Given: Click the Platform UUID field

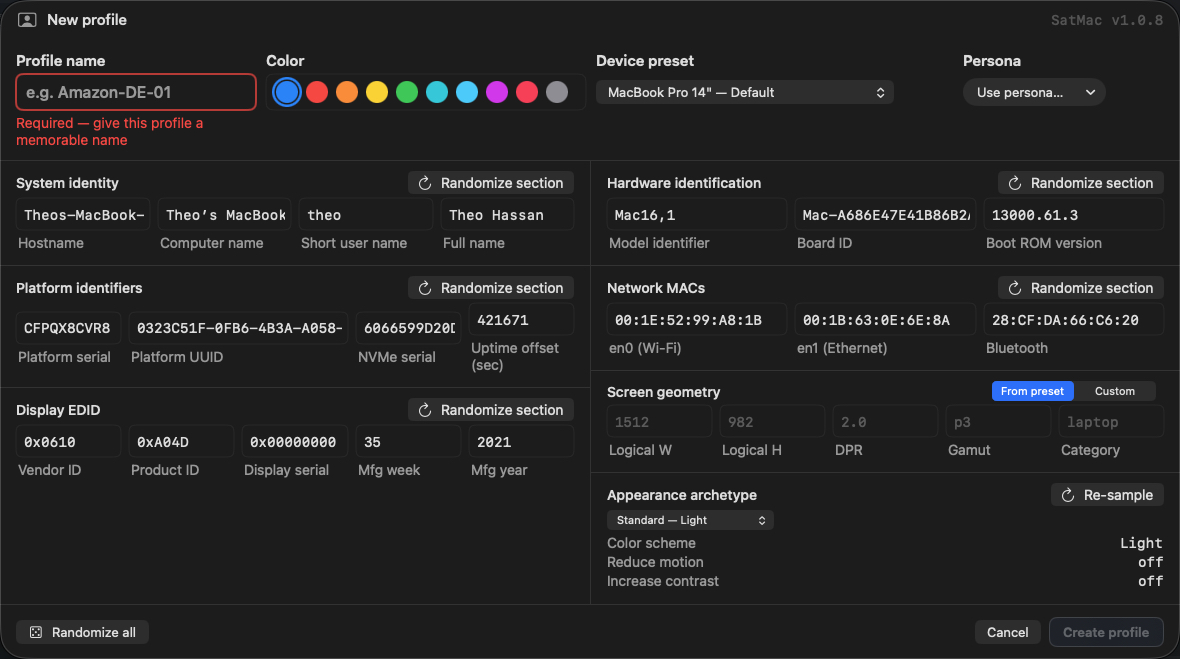Looking at the screenshot, I should click(x=239, y=329).
